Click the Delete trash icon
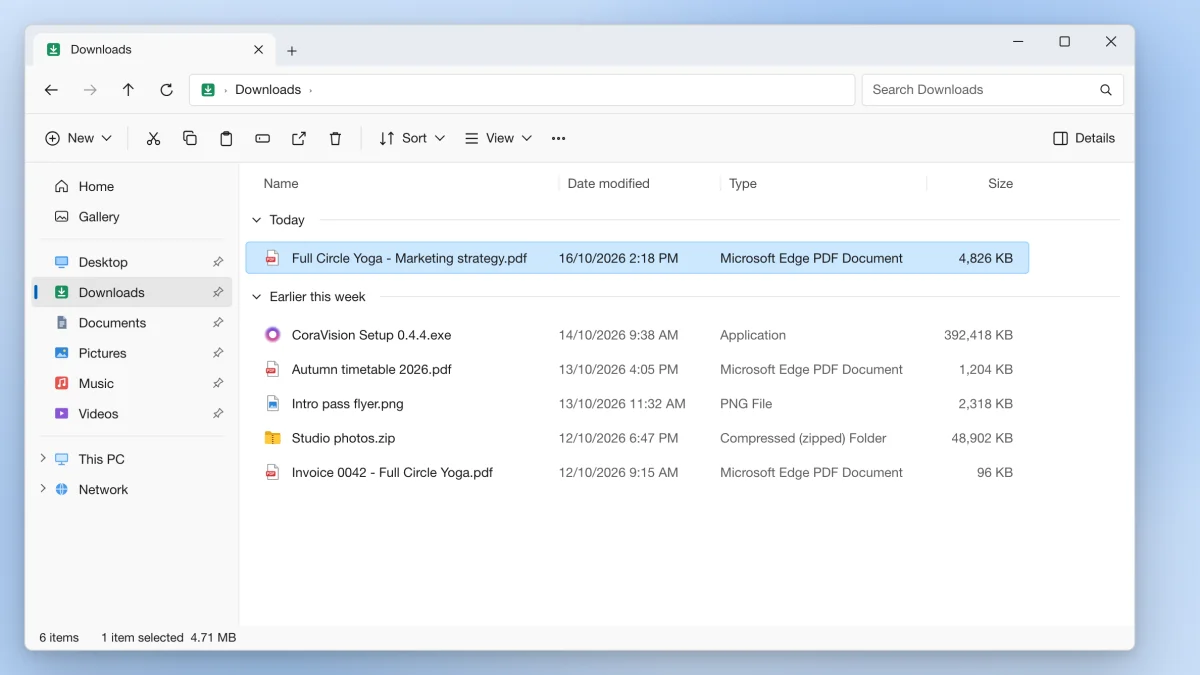 [335, 138]
